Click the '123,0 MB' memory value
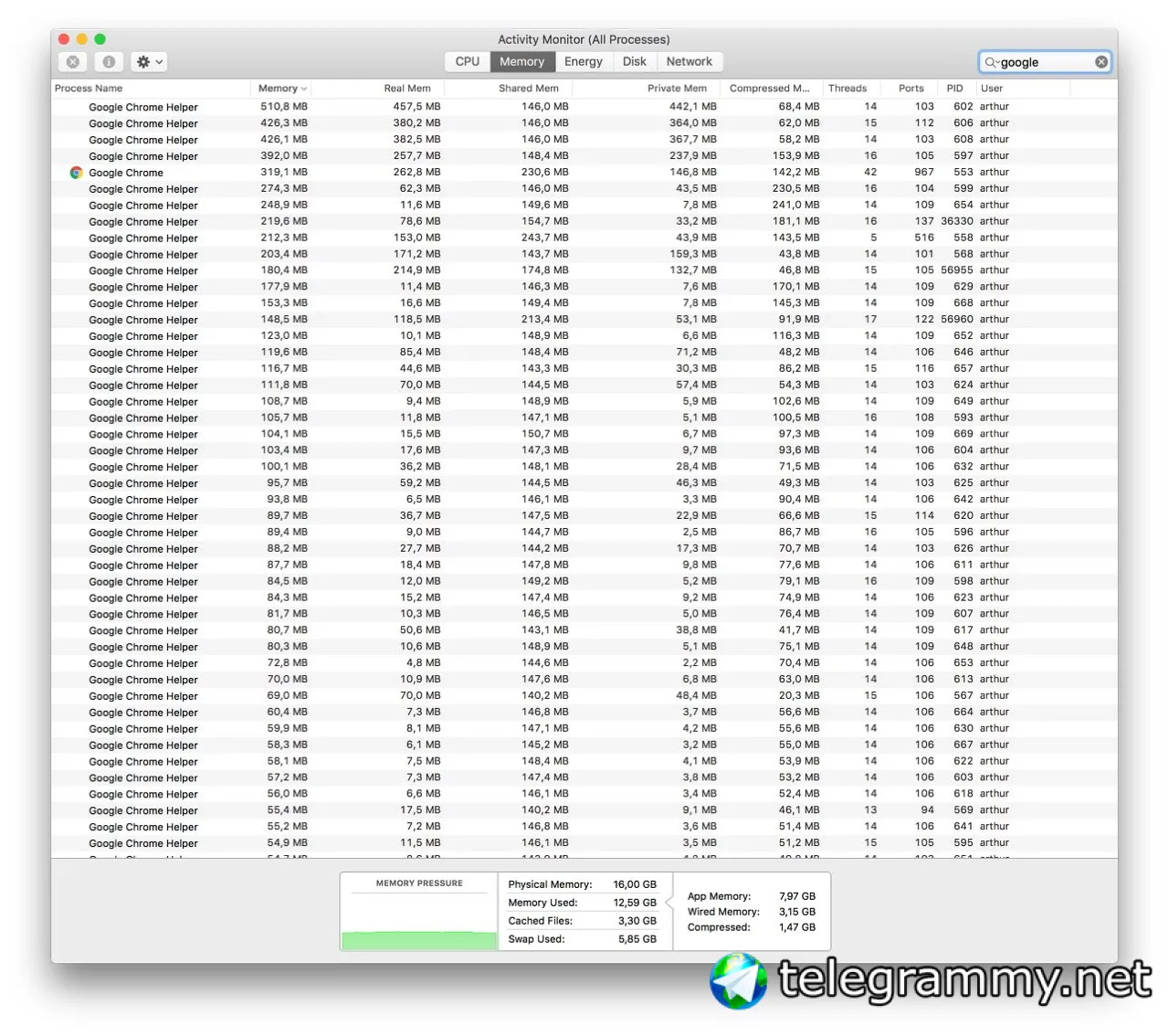Viewport: 1169px width, 1036px height. [284, 336]
